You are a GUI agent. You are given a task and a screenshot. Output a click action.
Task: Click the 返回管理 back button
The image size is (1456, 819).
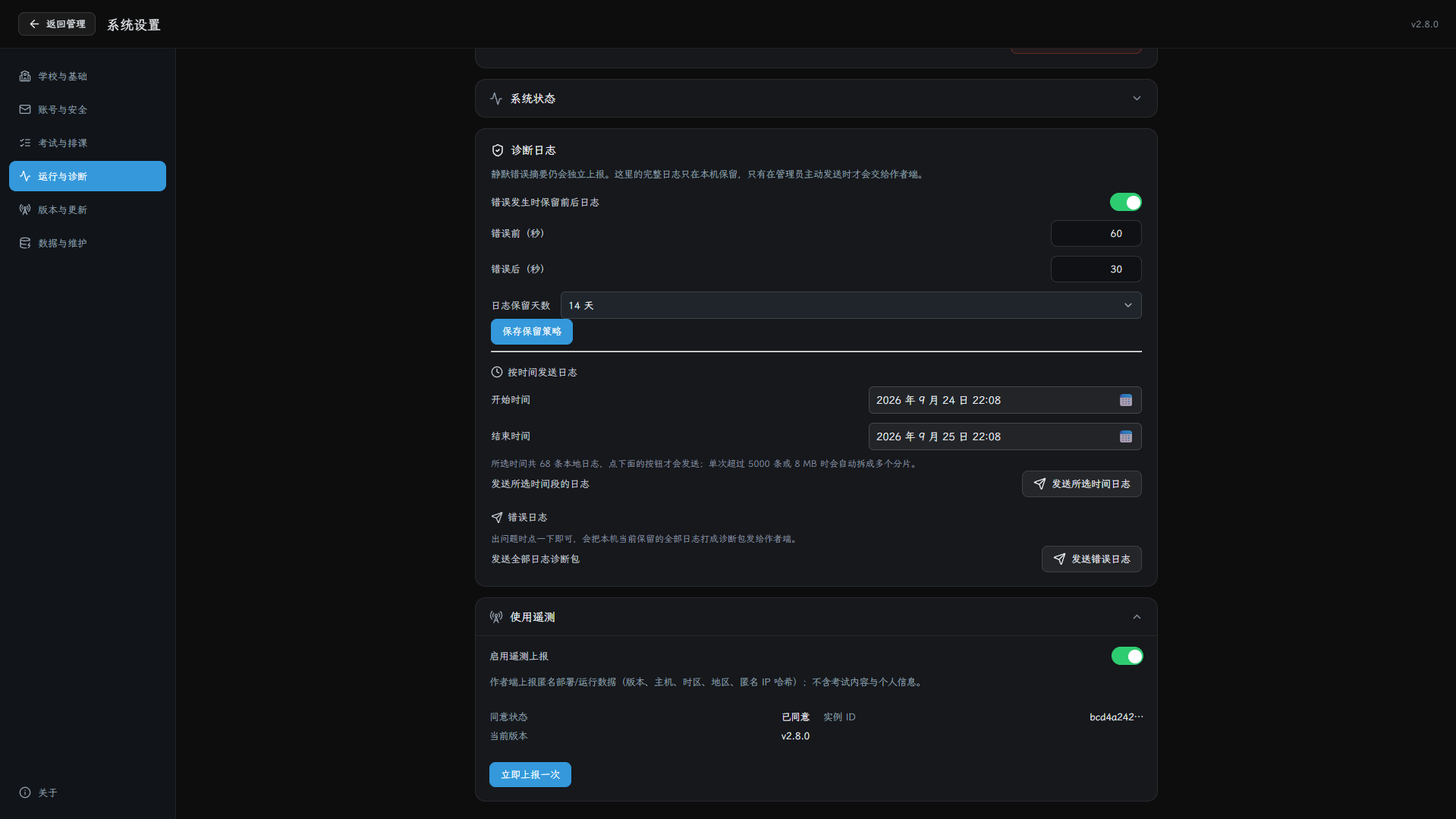pos(57,24)
